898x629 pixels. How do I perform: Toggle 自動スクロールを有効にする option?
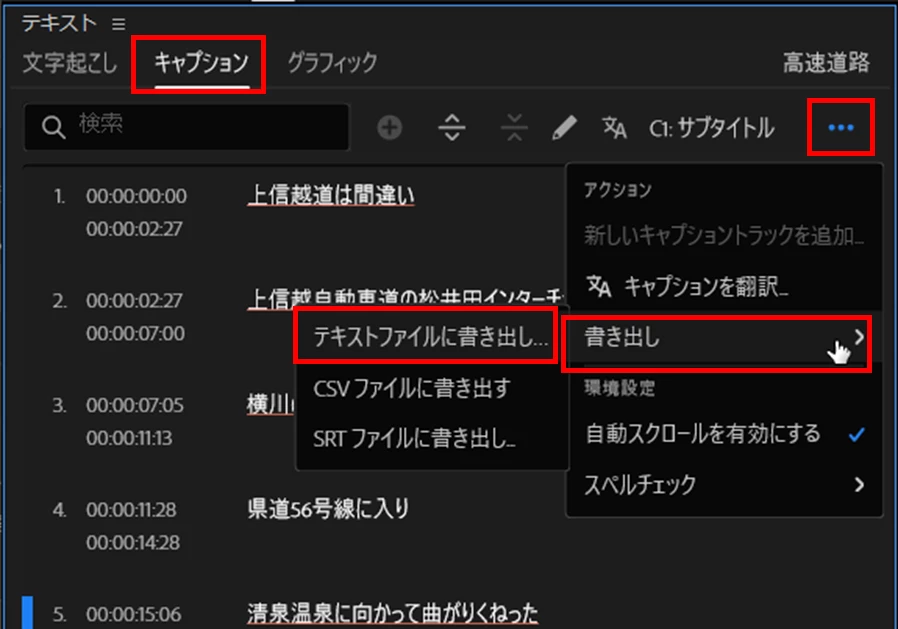pyautogui.click(x=724, y=434)
